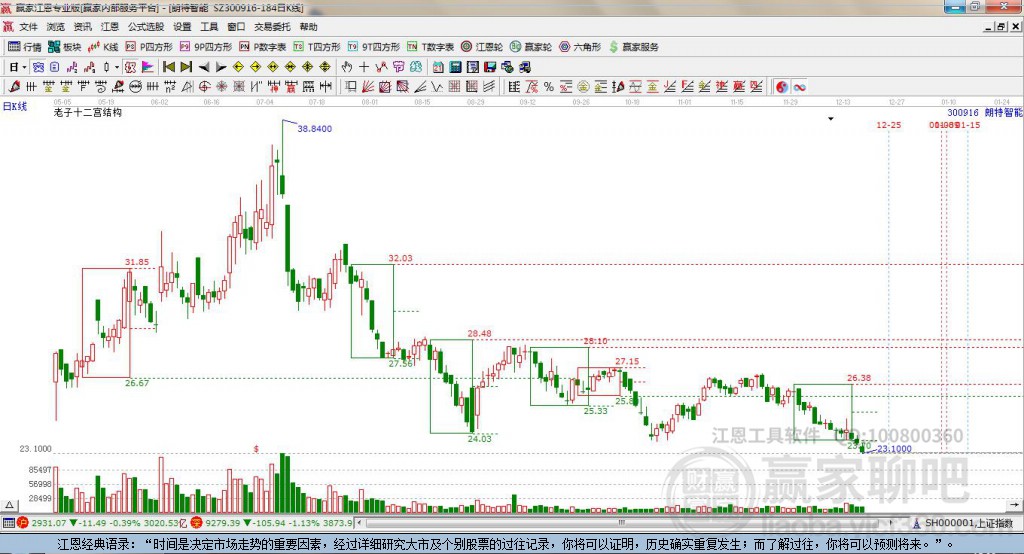Open the 公式选股 menu
This screenshot has height=554, width=1024.
146,27
